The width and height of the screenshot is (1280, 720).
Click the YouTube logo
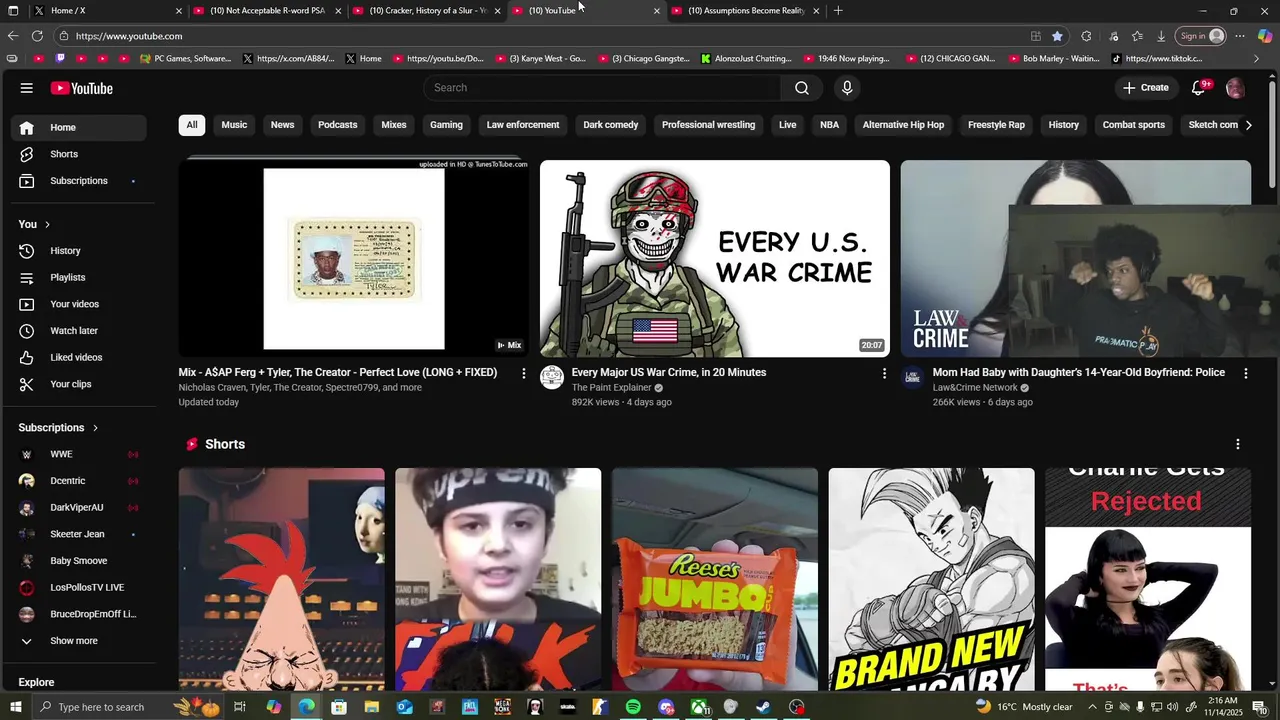click(82, 88)
